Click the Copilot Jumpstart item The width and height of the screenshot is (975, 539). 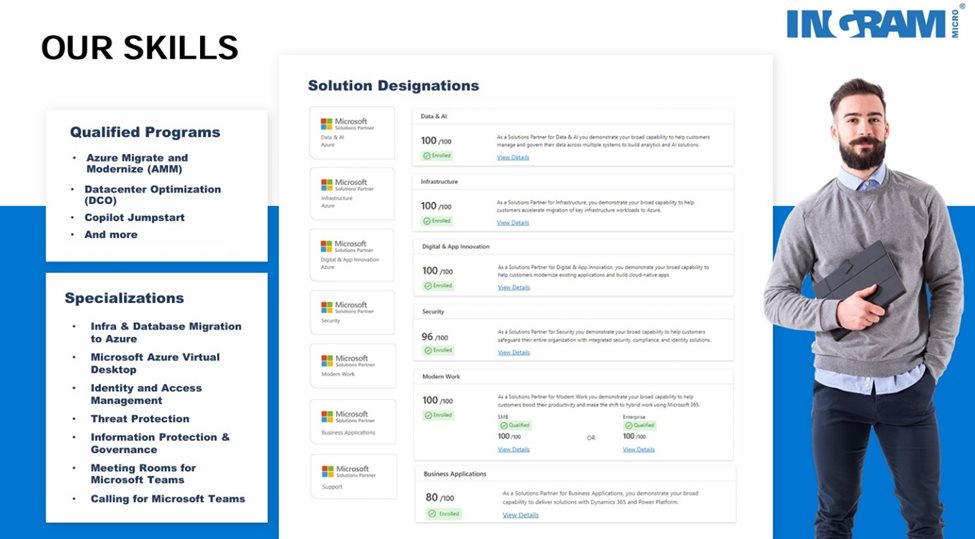[x=134, y=218]
